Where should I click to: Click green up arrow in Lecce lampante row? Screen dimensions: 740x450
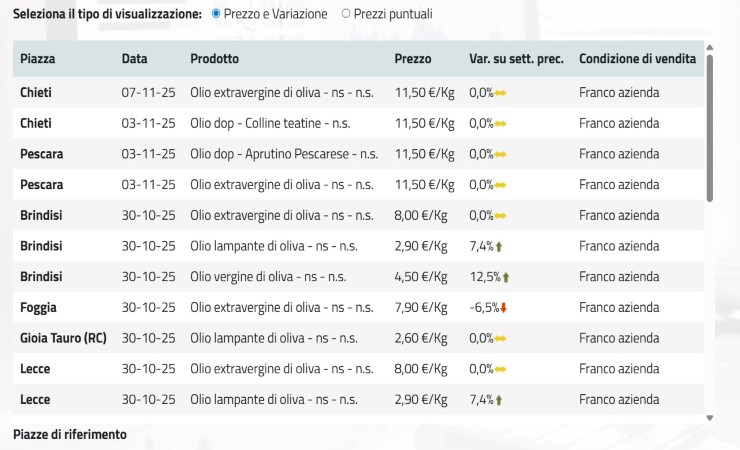point(499,400)
